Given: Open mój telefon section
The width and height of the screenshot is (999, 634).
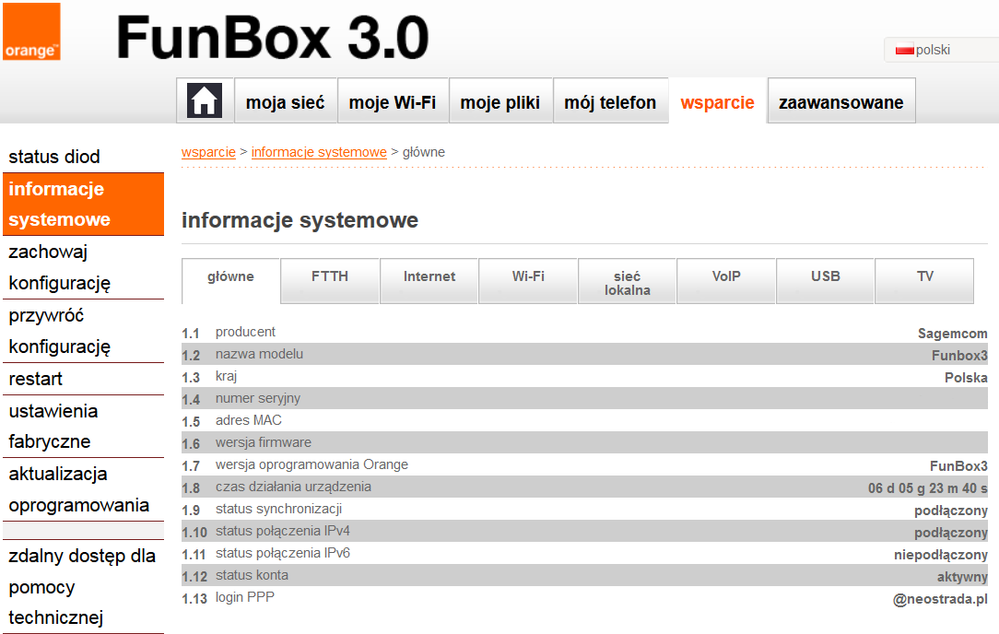Looking at the screenshot, I should [610, 100].
